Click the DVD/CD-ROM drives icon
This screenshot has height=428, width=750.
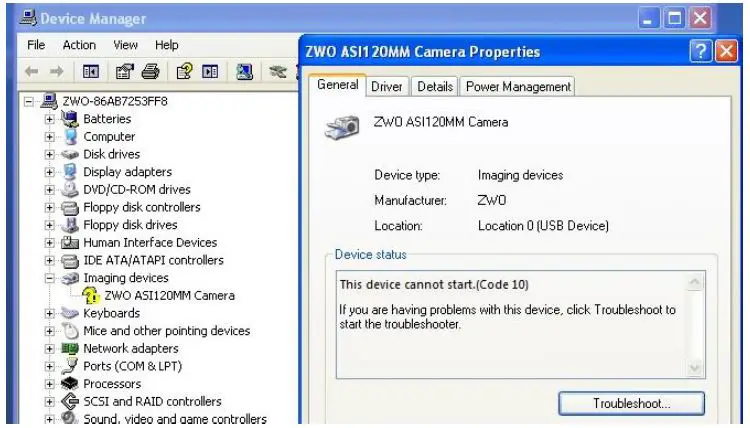click(70, 189)
